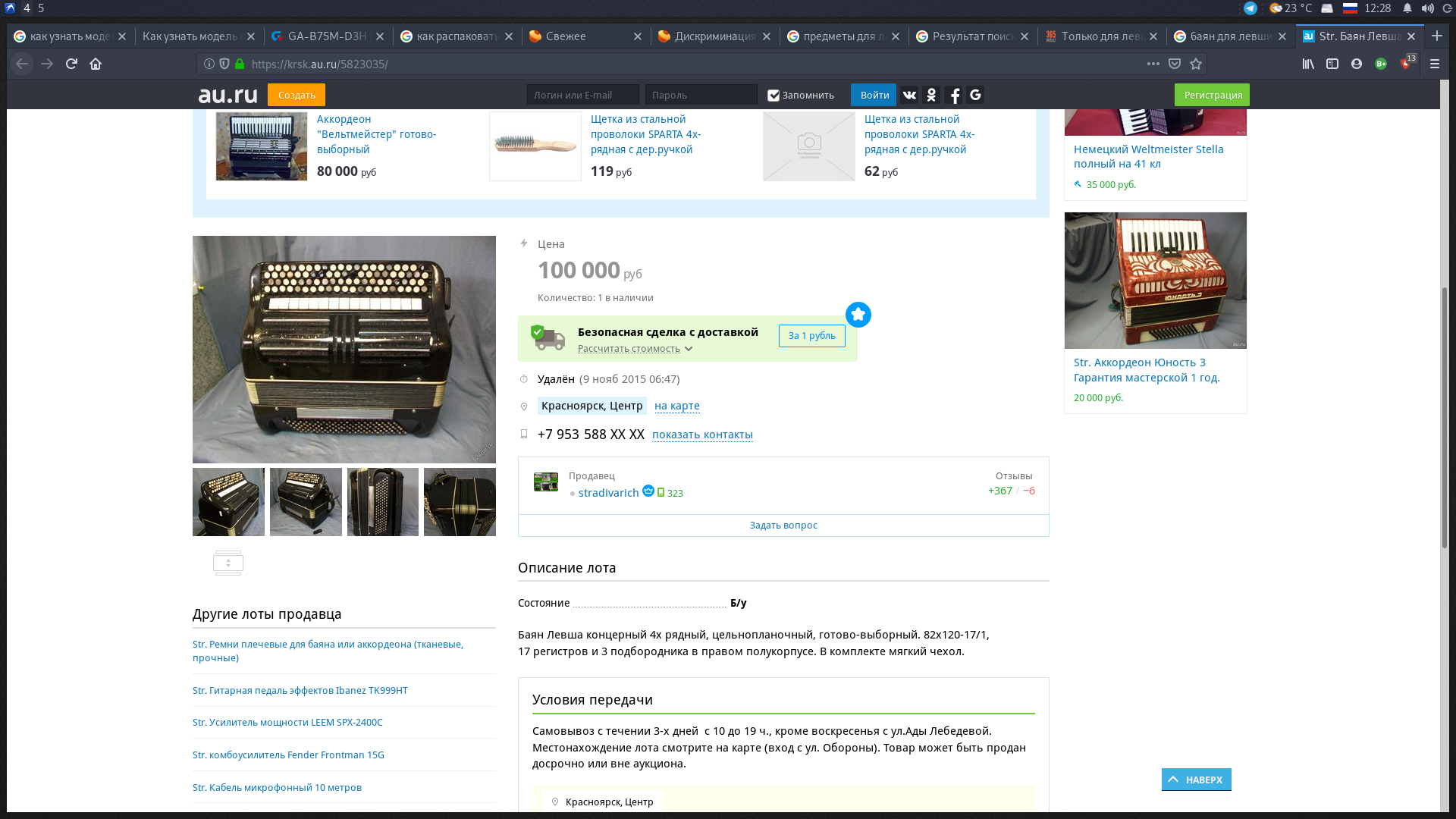Screen dimensions: 1456x819
Task: Click the "показать контакты" link
Action: pyautogui.click(x=701, y=435)
